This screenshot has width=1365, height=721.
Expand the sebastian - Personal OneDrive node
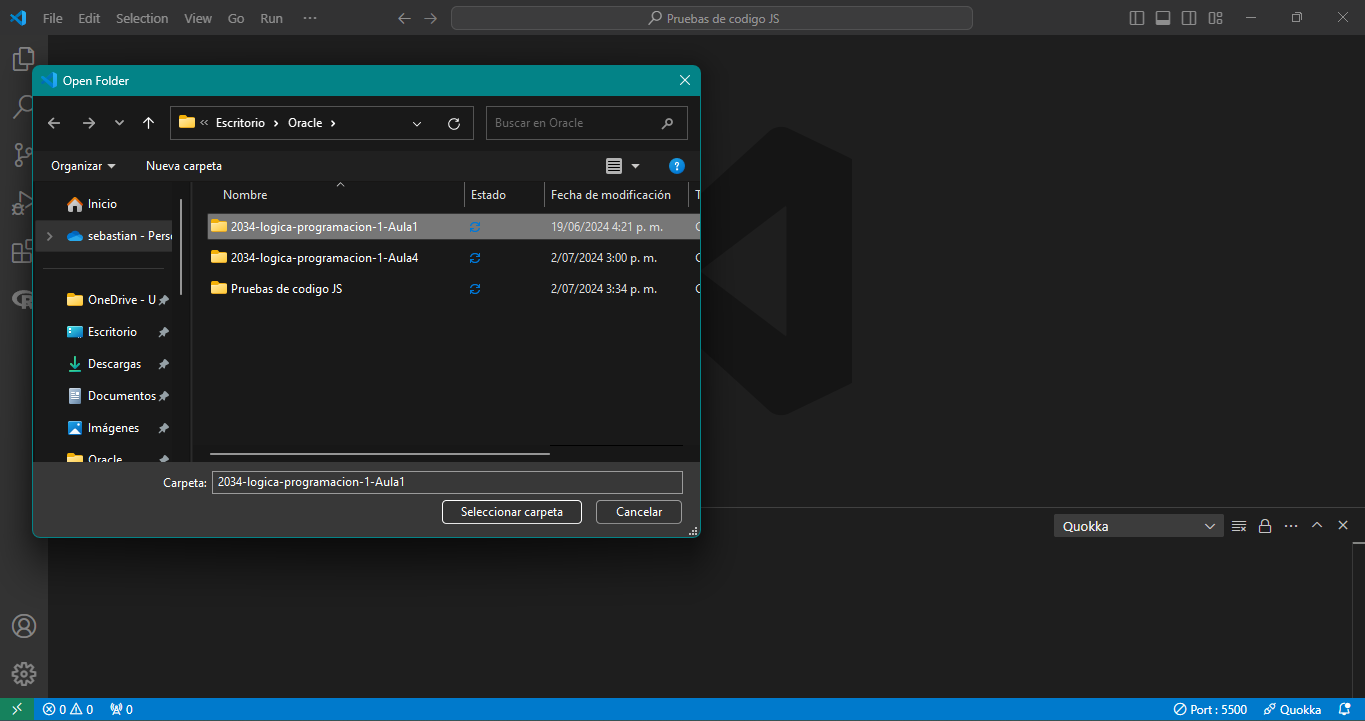point(49,236)
